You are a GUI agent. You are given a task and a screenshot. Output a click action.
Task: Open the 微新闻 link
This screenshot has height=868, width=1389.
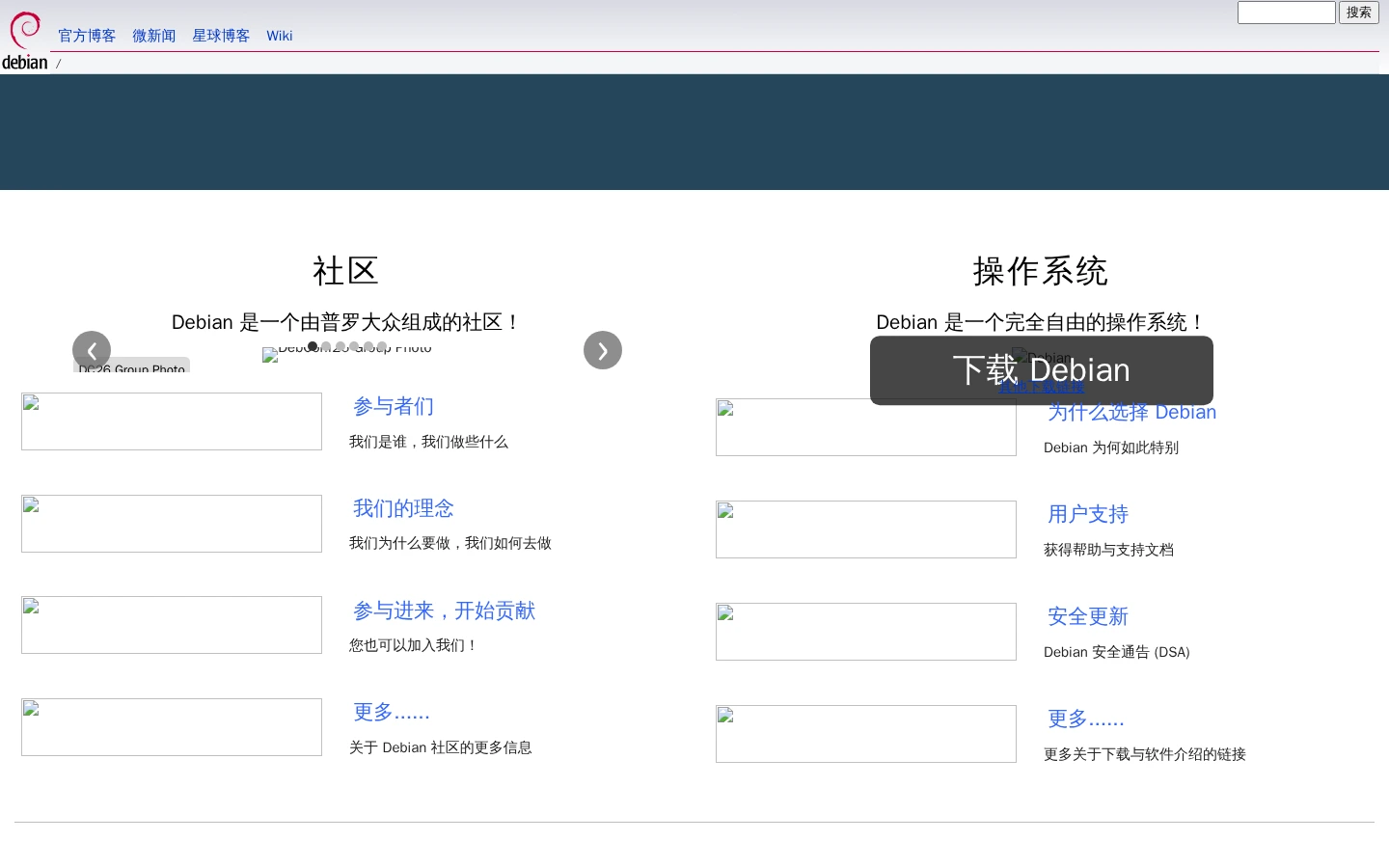[154, 36]
